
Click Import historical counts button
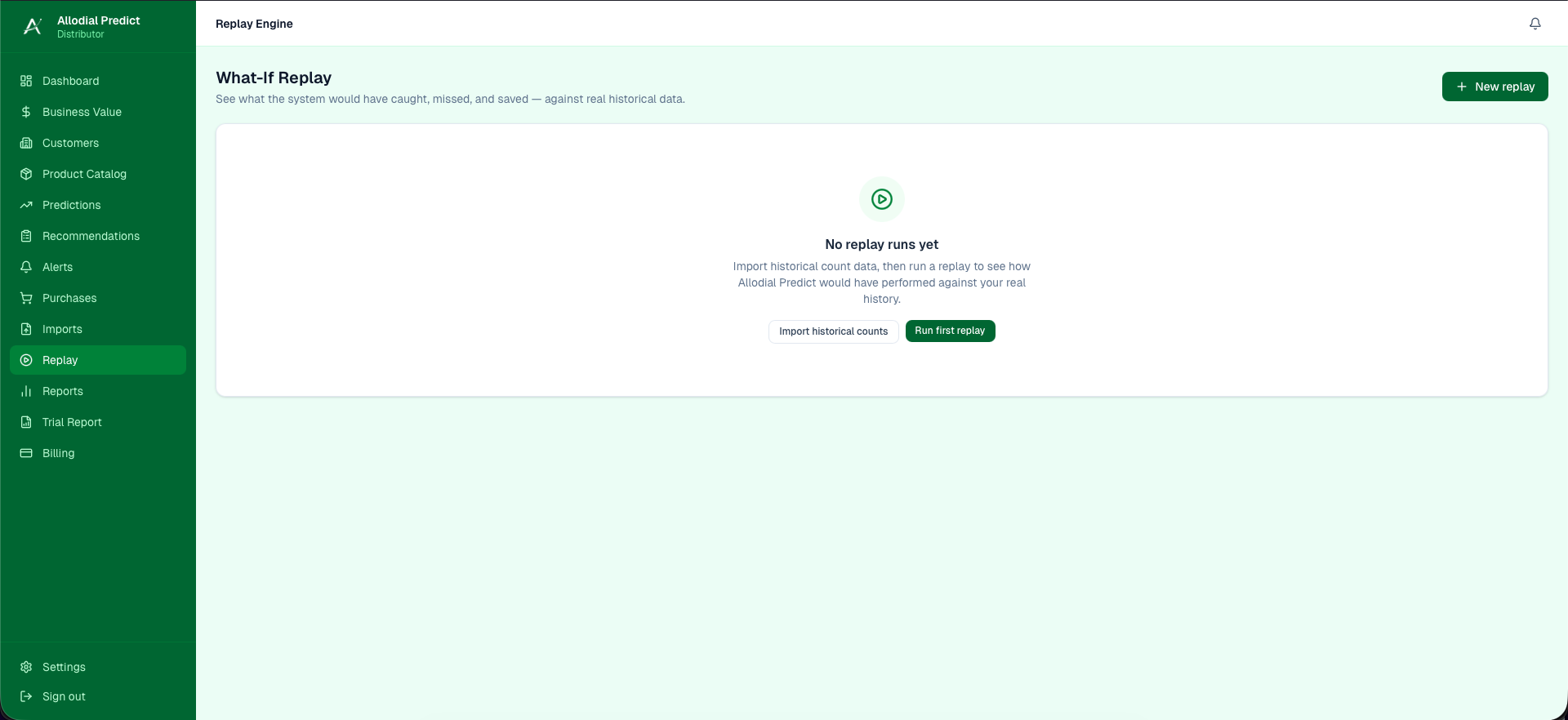pyautogui.click(x=833, y=331)
